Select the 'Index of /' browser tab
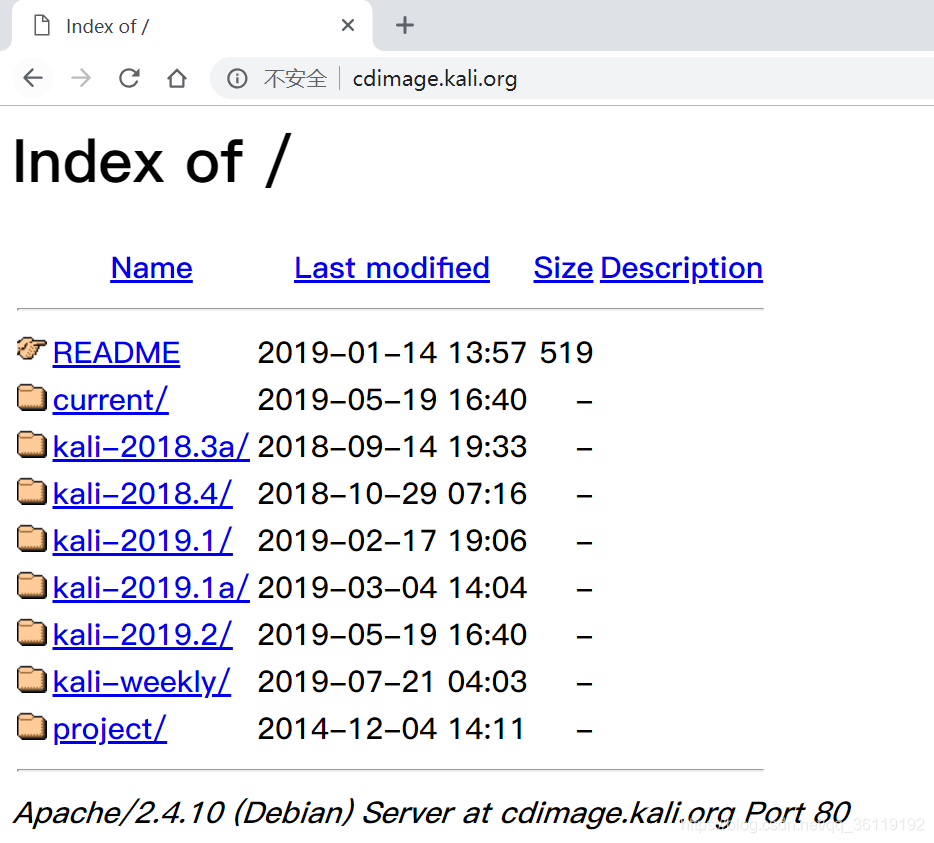This screenshot has height=843, width=934. 192,26
